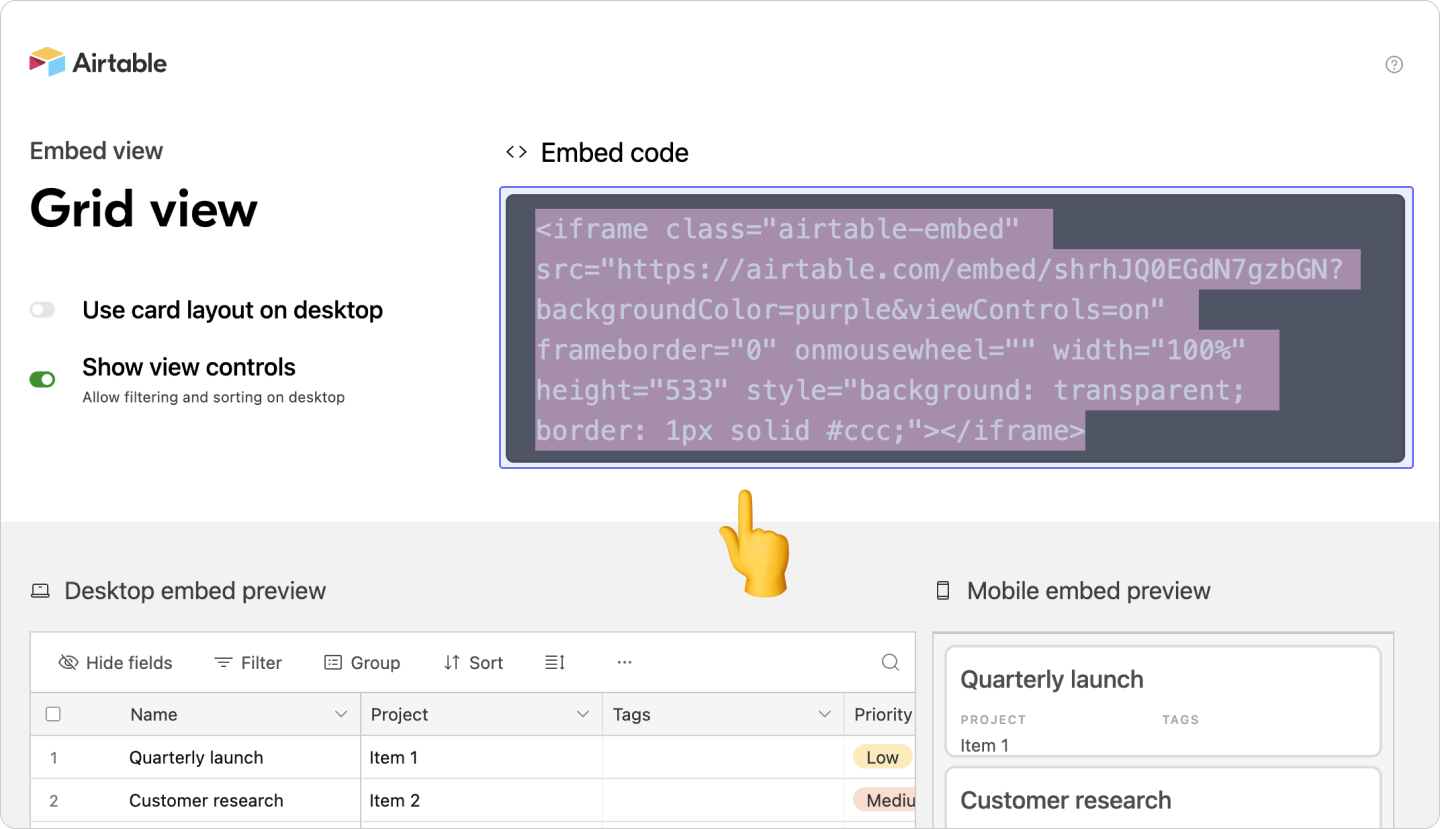Click the Medium priority tag in row 2
The image size is (1440, 829).
(884, 800)
